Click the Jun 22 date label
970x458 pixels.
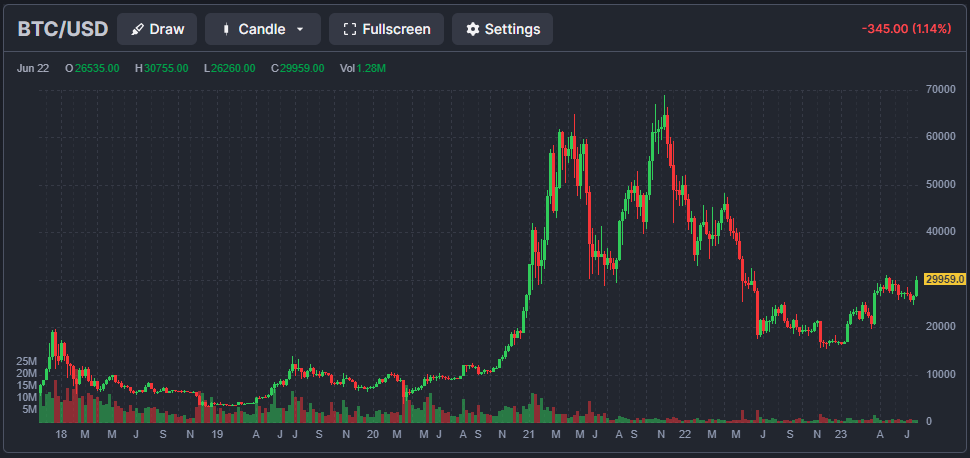pos(33,68)
